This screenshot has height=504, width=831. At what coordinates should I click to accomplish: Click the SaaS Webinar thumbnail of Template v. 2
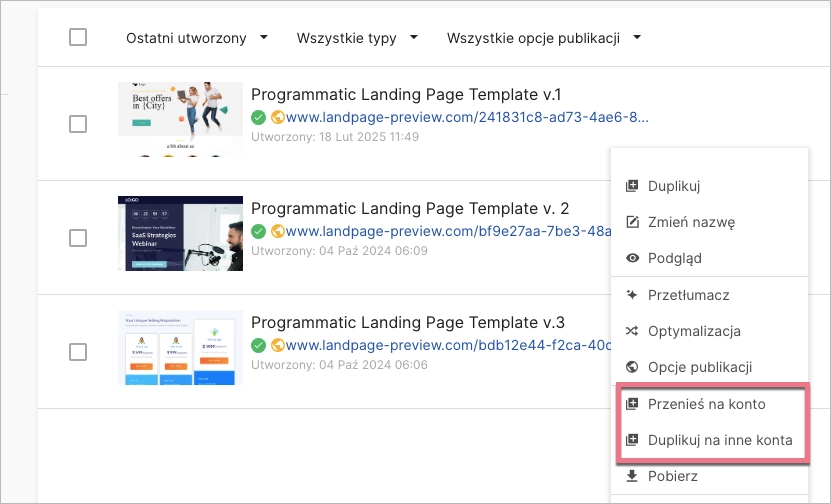coord(180,233)
